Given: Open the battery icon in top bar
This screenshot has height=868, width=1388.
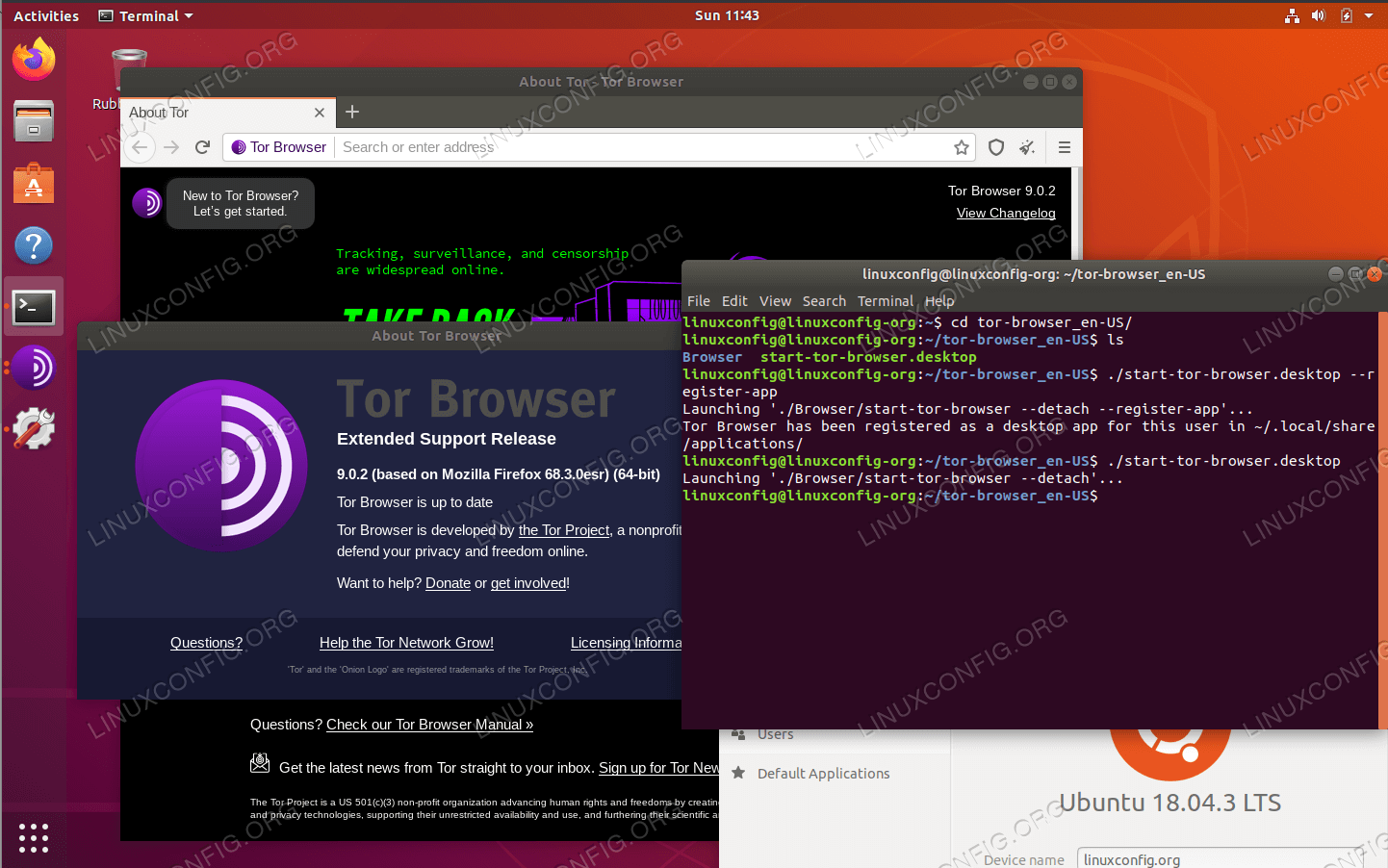Looking at the screenshot, I should click(x=1346, y=15).
